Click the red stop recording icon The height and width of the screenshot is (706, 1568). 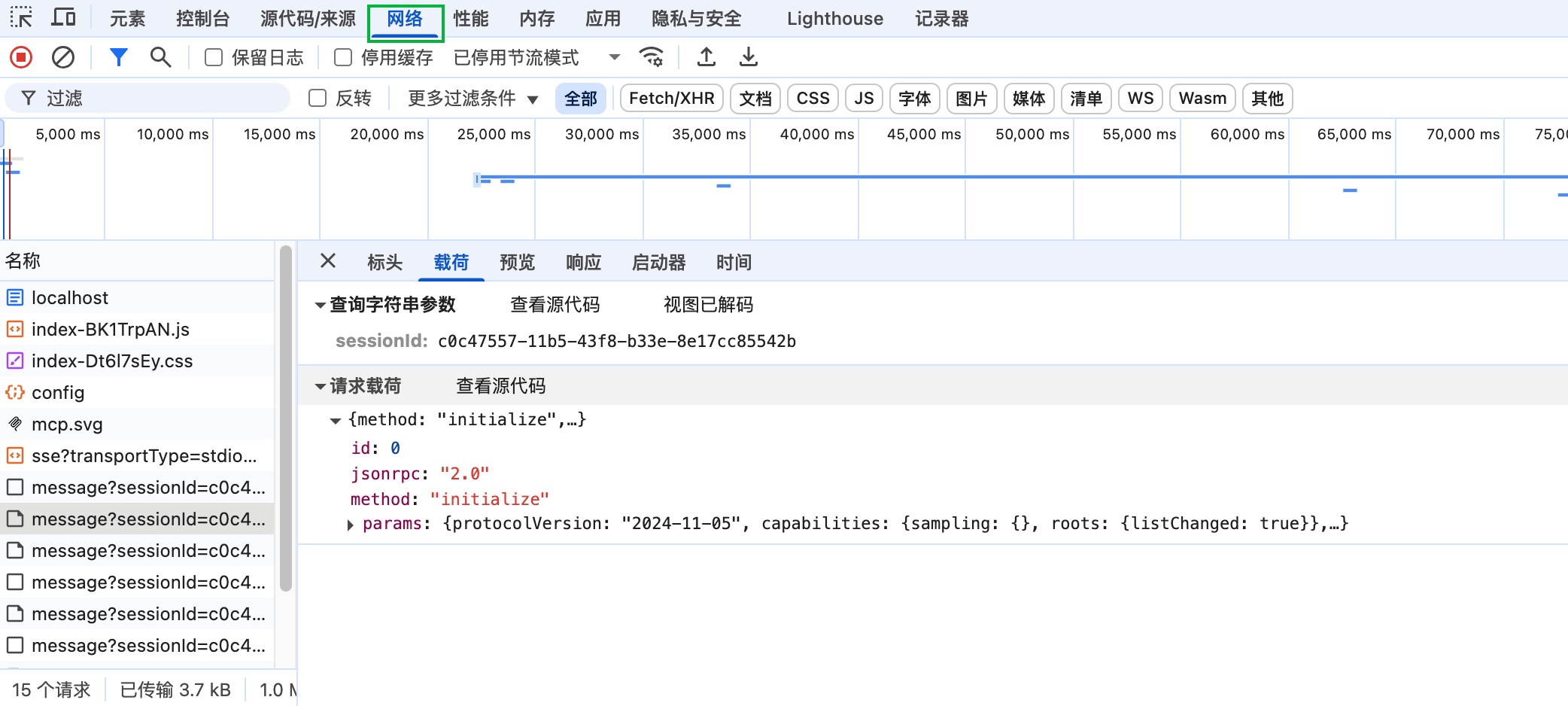click(x=21, y=57)
